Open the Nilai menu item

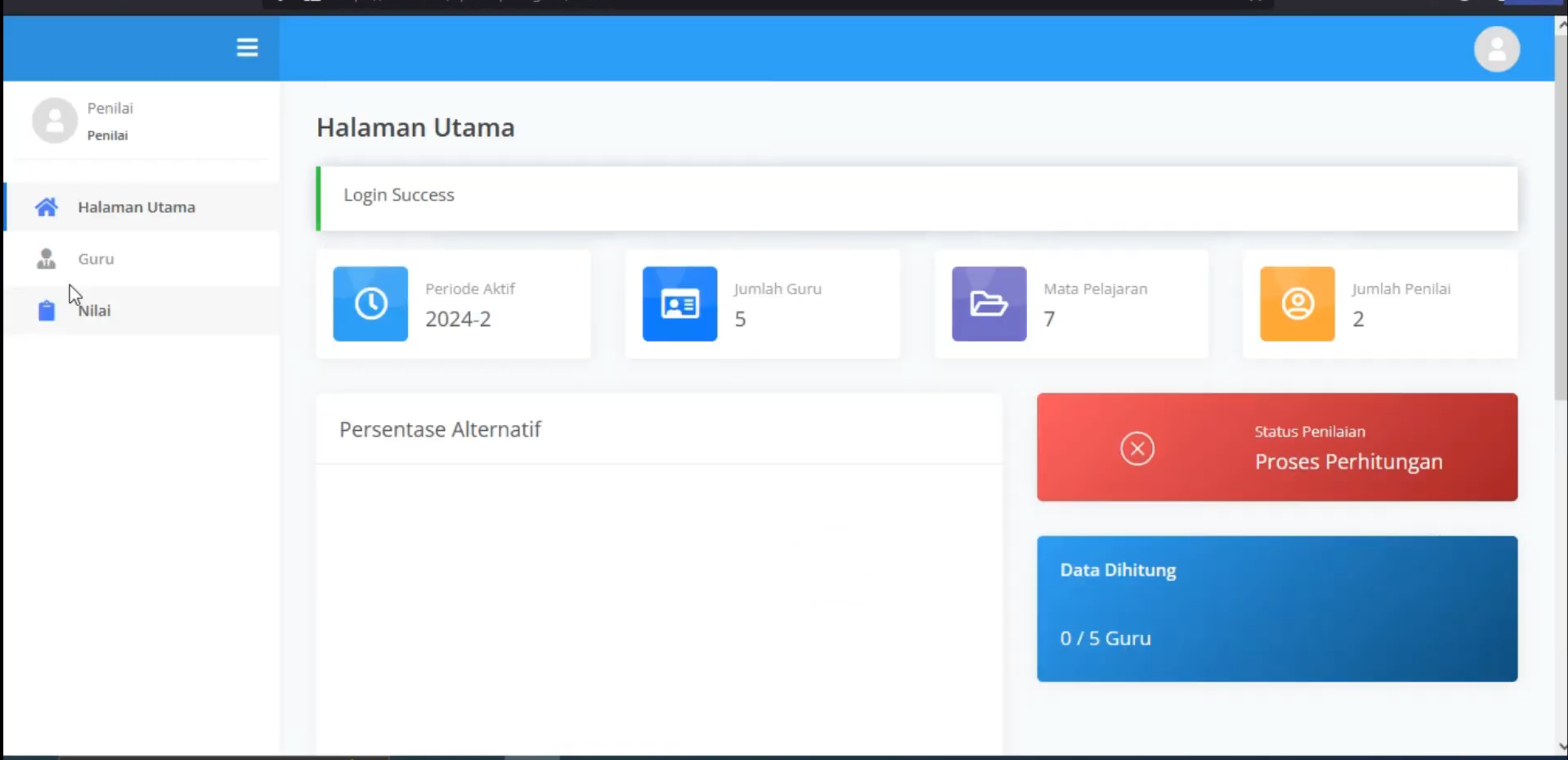pyautogui.click(x=142, y=310)
